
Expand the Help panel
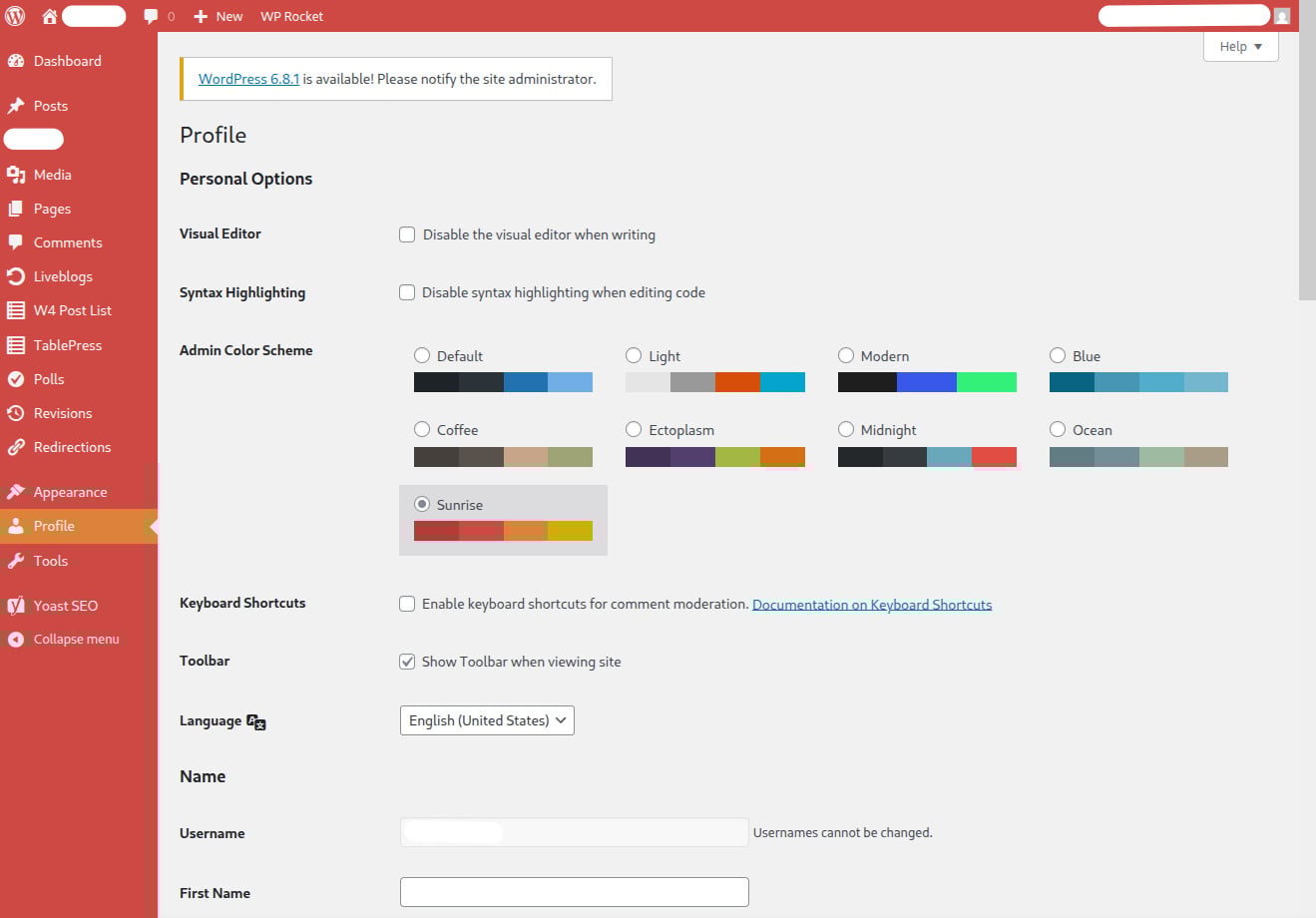point(1240,46)
